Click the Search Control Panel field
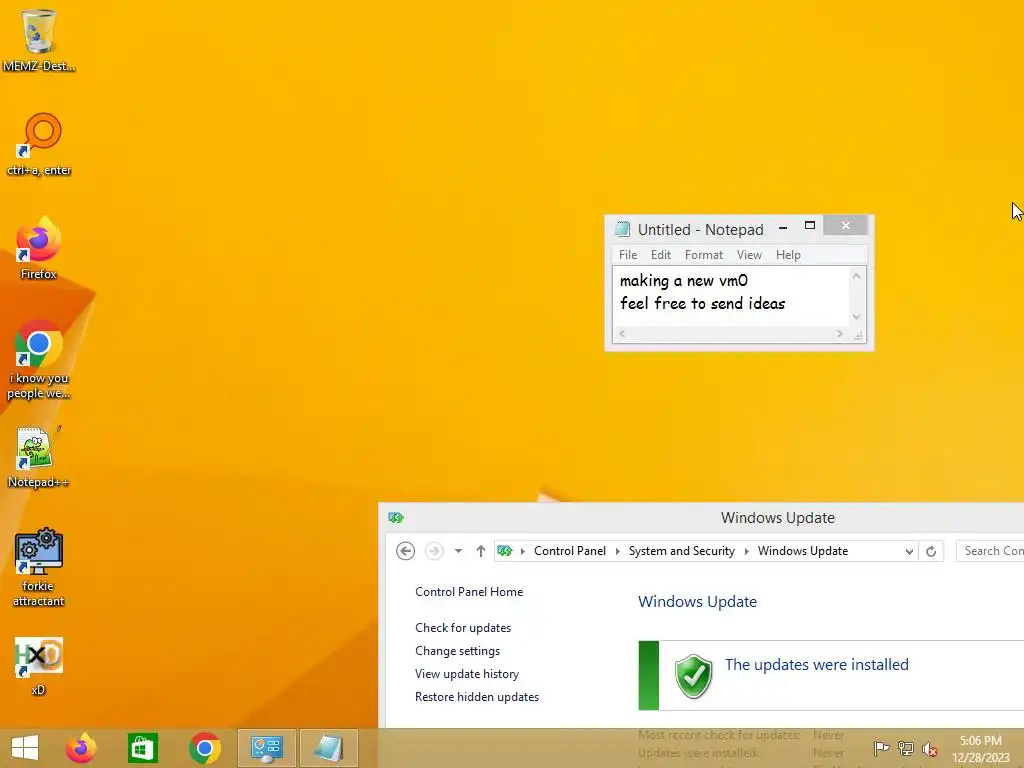1024x768 pixels. pos(989,551)
